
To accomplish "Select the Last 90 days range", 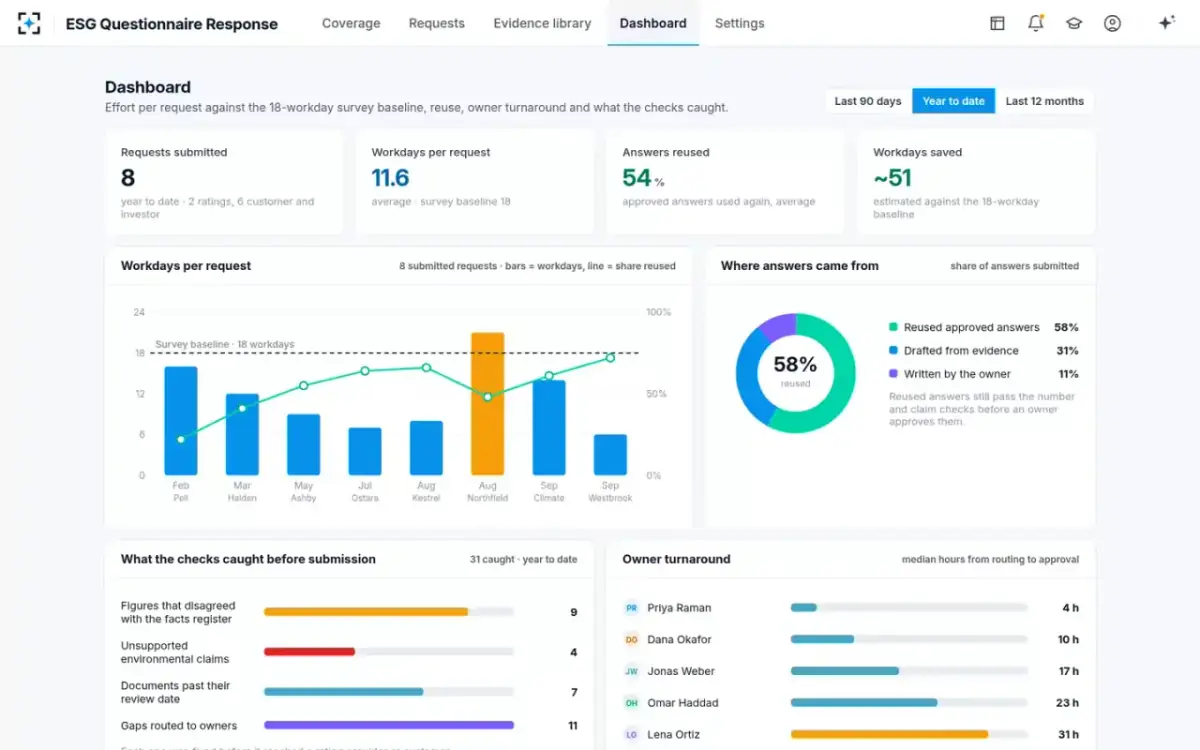I will coord(868,101).
